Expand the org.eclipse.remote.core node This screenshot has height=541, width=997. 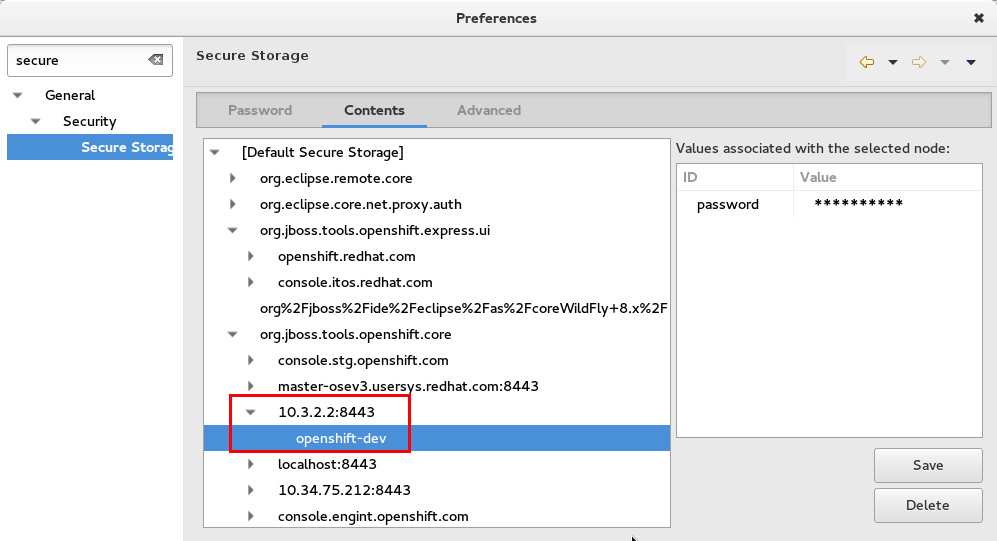233,179
